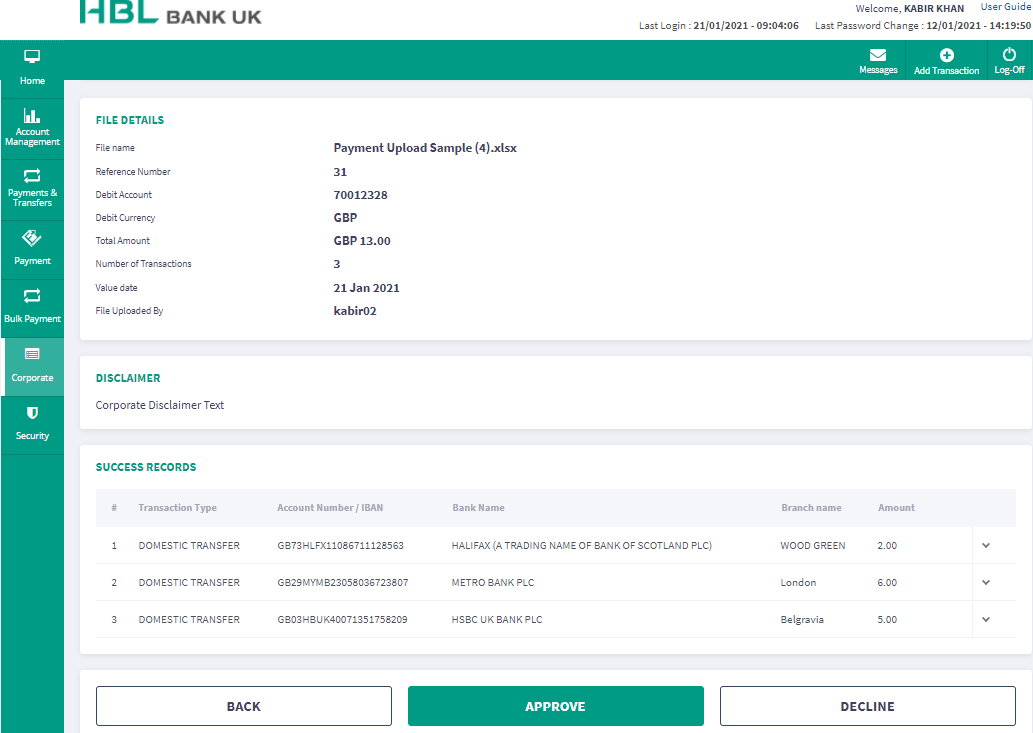Click Payments & Transfers arrows icon

click(32, 176)
